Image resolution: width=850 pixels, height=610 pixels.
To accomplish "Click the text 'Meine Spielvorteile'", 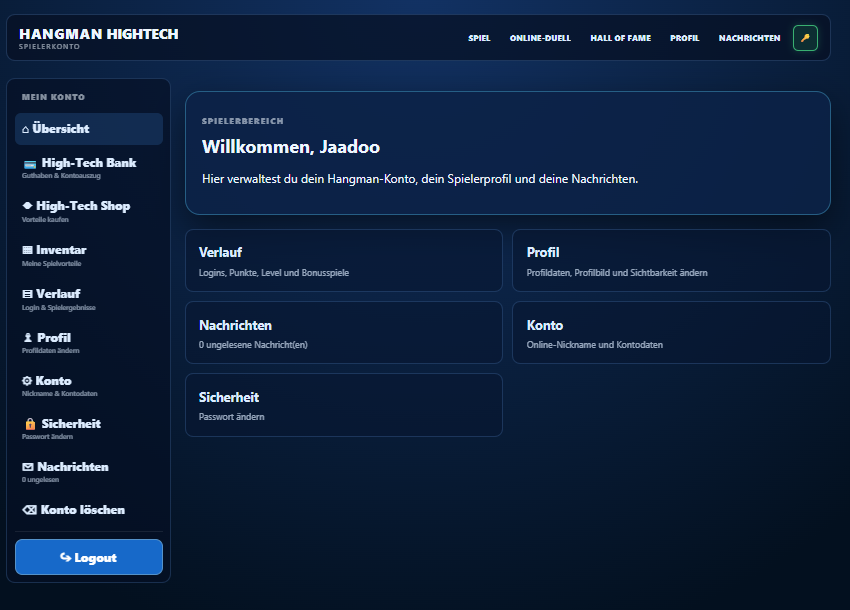I will tap(51, 264).
